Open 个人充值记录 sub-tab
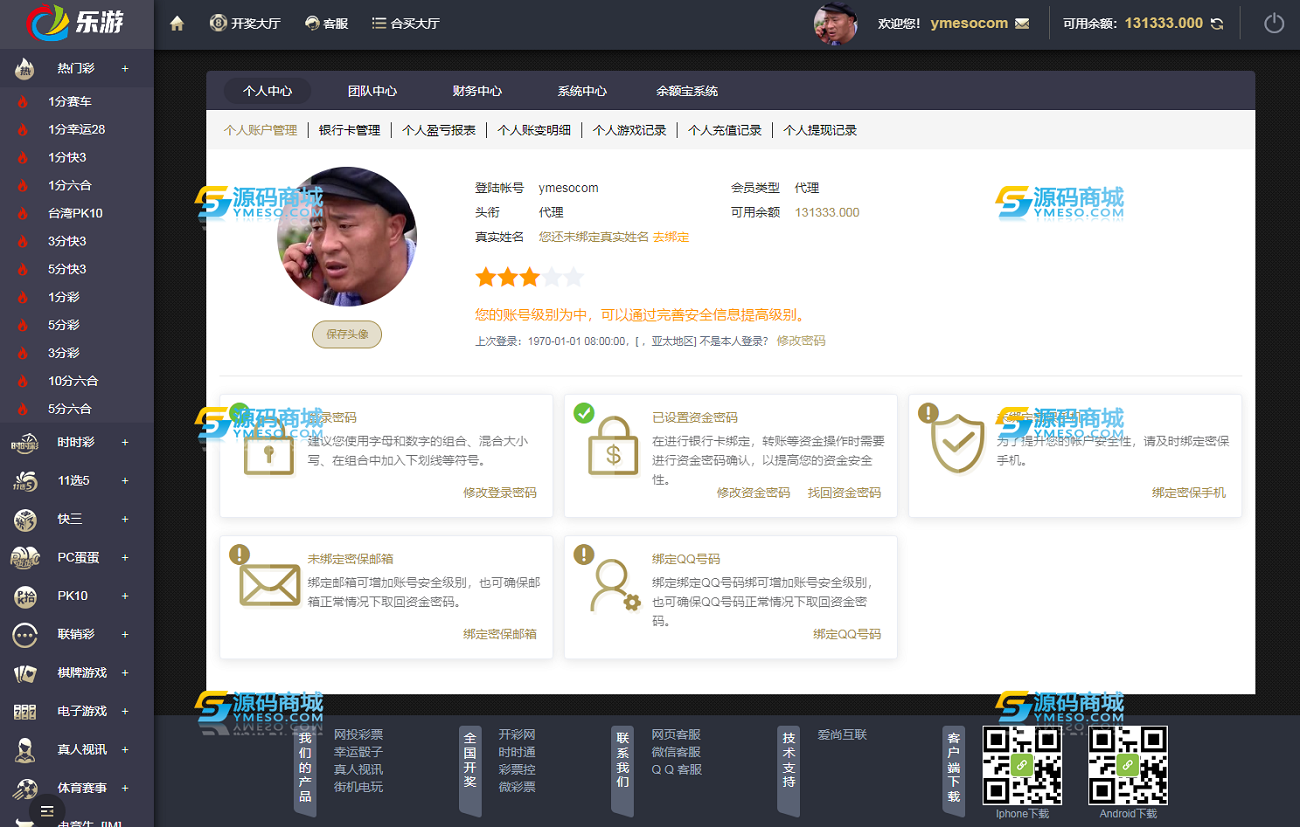Image resolution: width=1300 pixels, height=827 pixels. click(724, 130)
